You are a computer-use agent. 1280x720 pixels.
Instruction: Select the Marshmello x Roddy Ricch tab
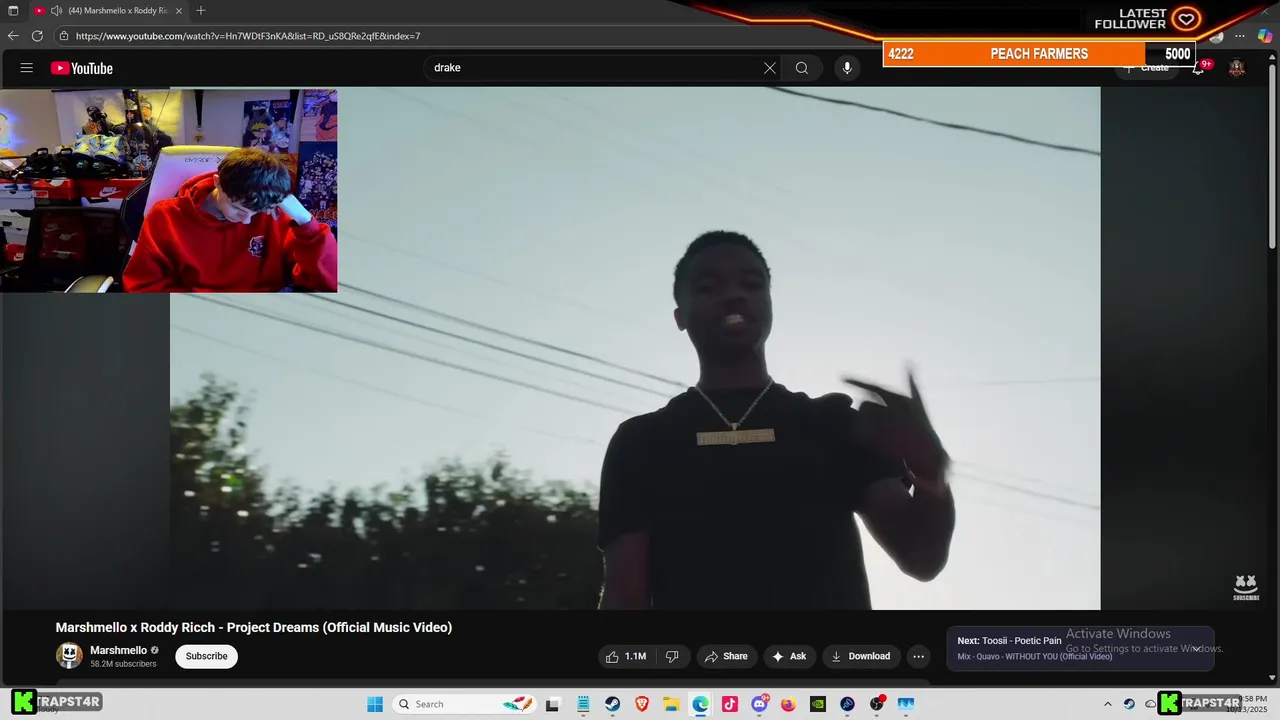(x=110, y=11)
